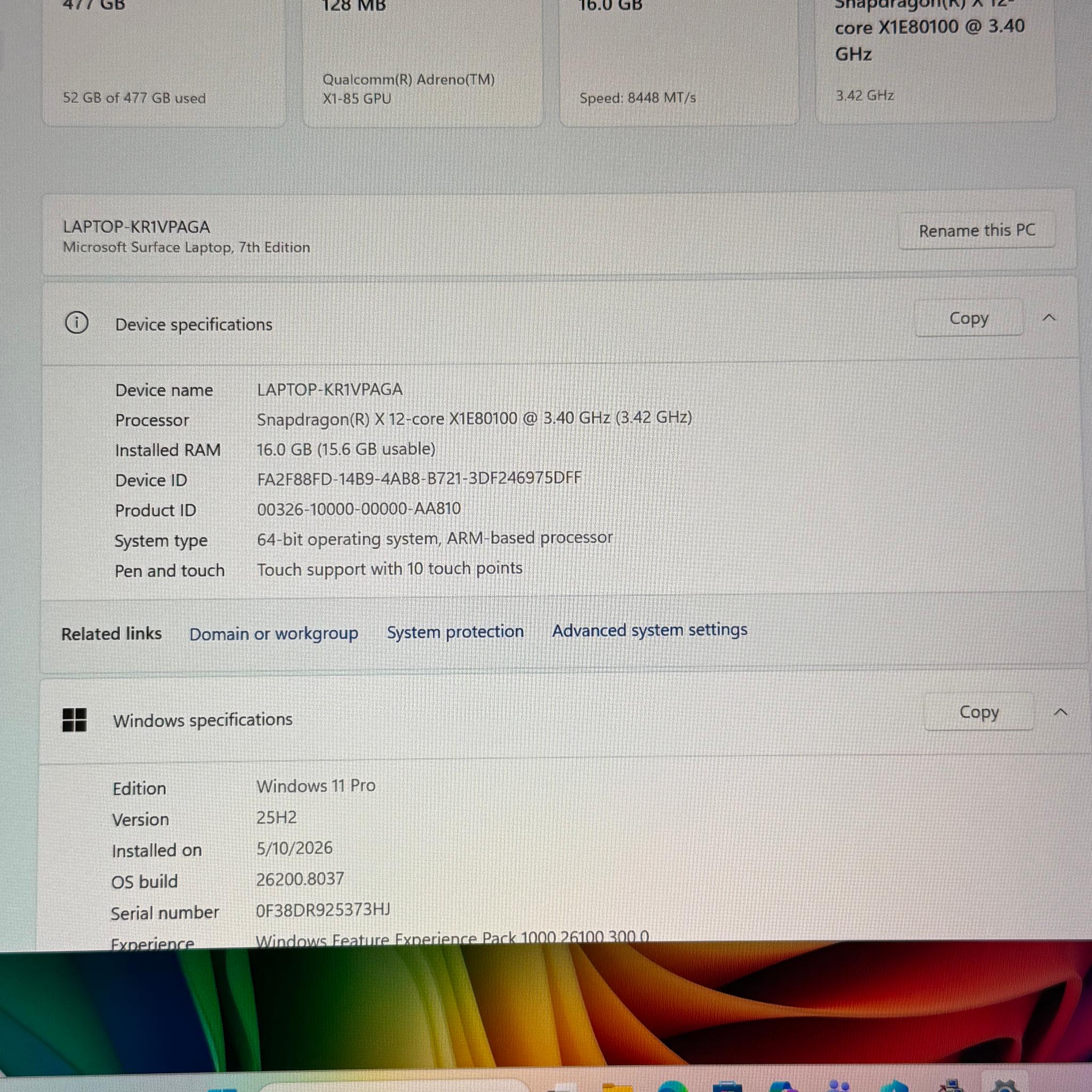Select the Serial number value 0F38DR925373HJ
The height and width of the screenshot is (1092, 1092).
323,910
